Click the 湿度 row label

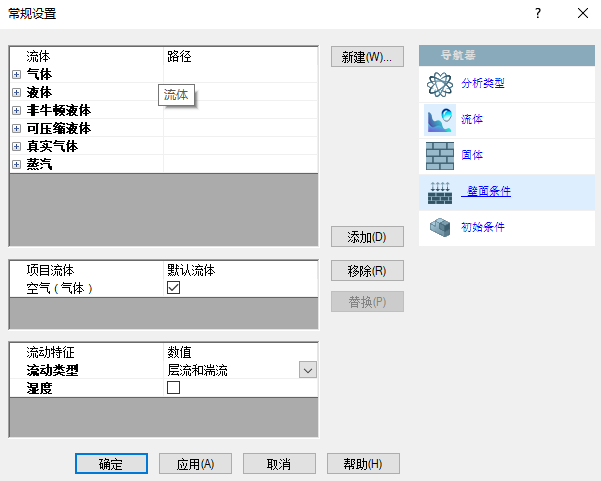[39, 388]
